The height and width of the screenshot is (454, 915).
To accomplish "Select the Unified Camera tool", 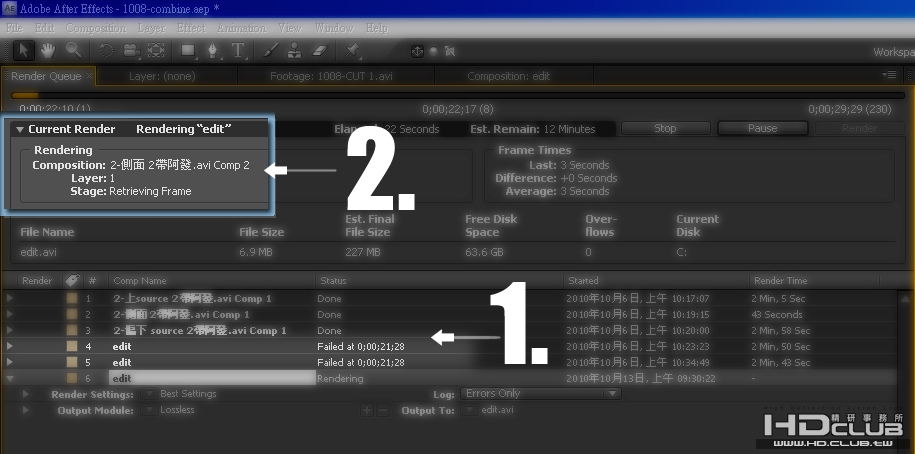I will (132, 51).
